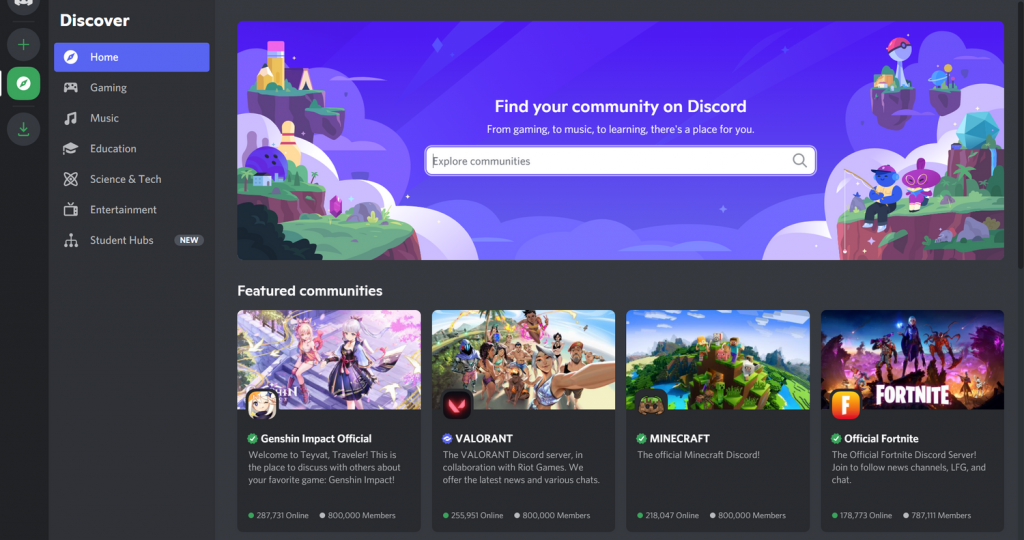Click the Minecraft server avatar icon

[x=651, y=404]
